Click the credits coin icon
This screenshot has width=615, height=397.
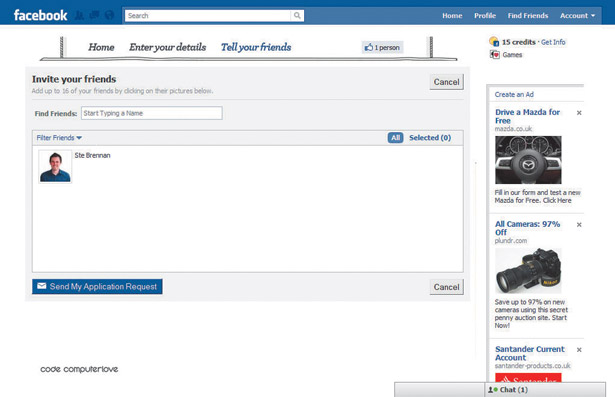pyautogui.click(x=494, y=42)
